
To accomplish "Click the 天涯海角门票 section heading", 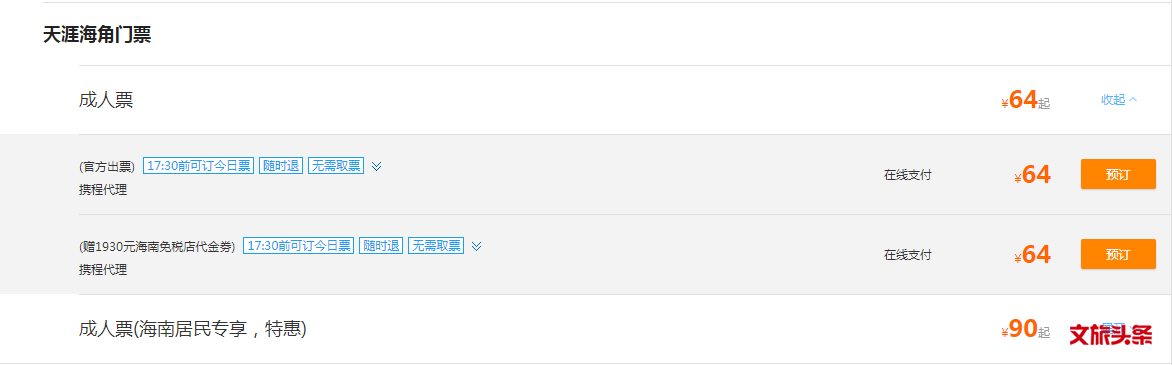I will 97,35.
